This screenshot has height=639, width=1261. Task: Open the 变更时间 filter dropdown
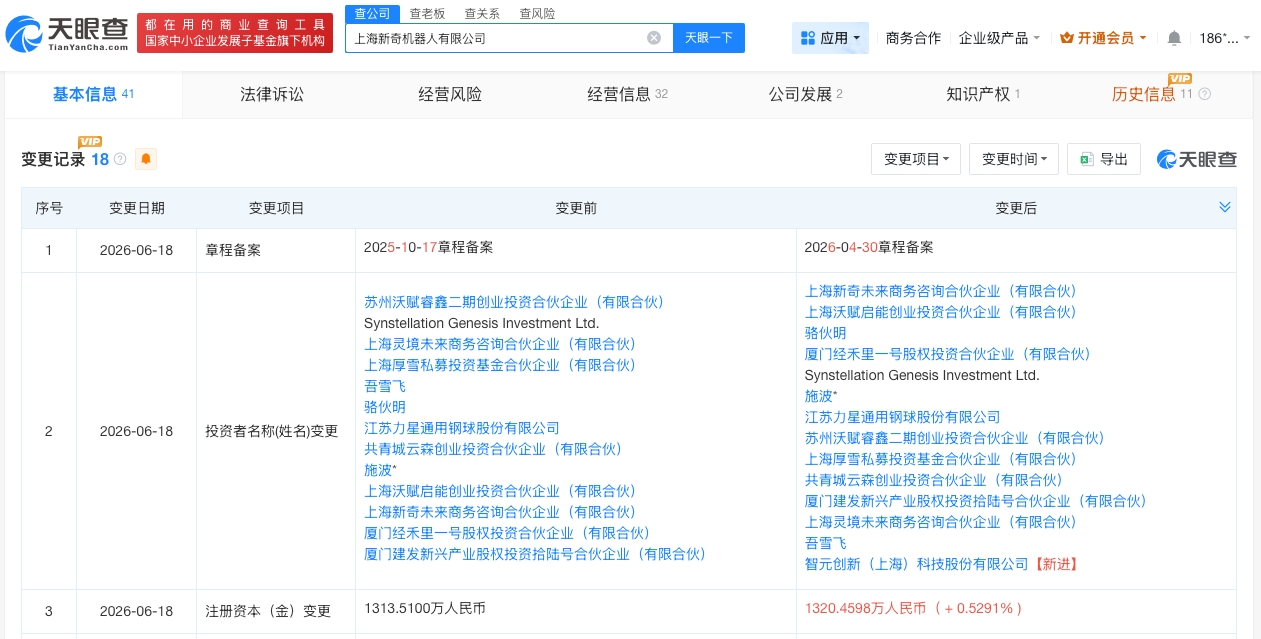pyautogui.click(x=1014, y=159)
